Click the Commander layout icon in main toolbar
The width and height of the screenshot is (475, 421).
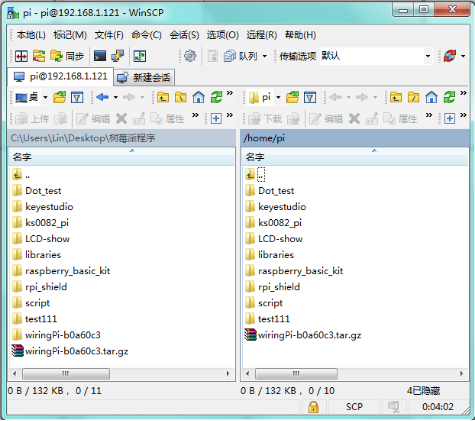[21, 56]
